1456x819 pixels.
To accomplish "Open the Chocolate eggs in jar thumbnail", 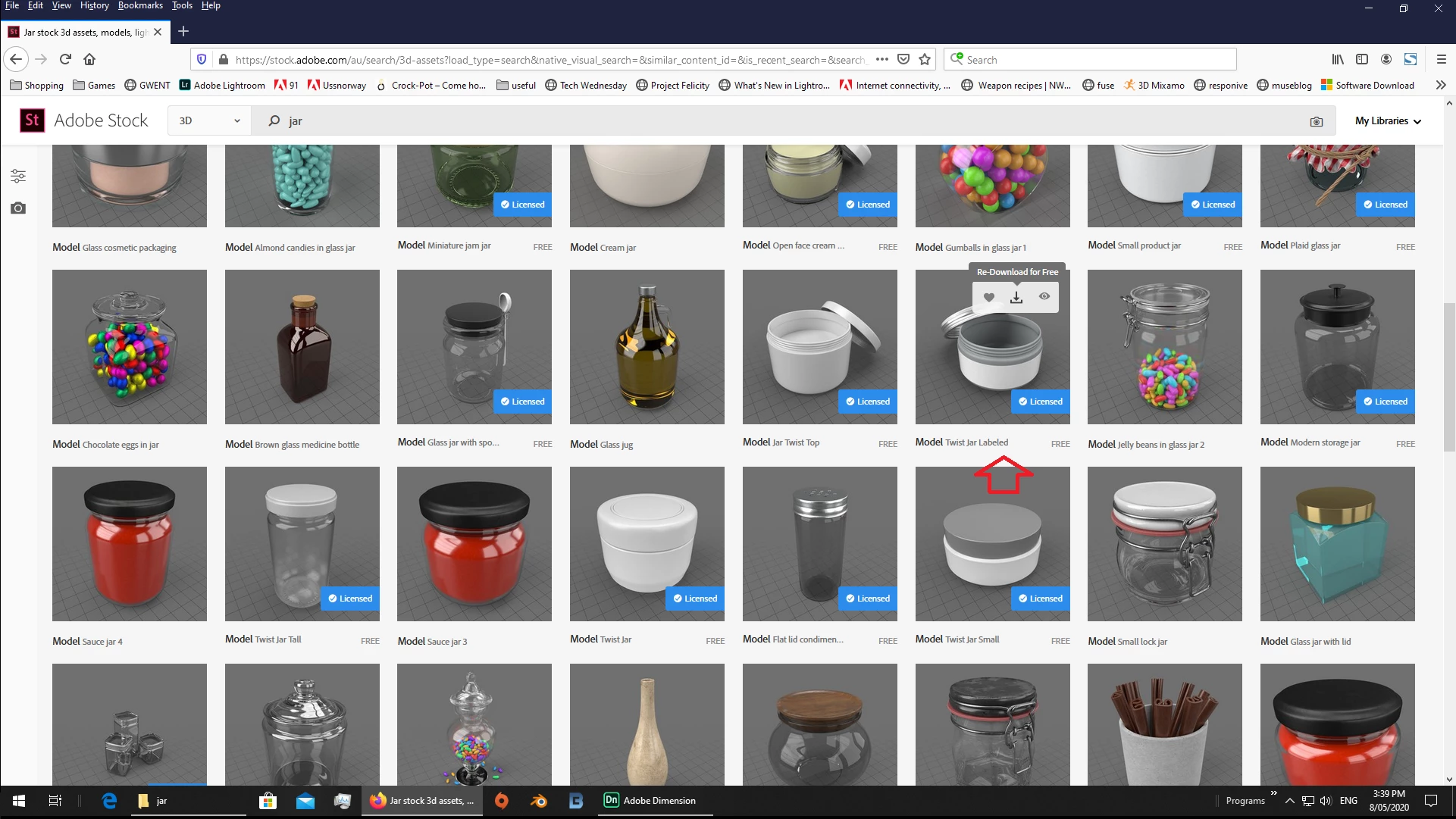I will (x=130, y=347).
